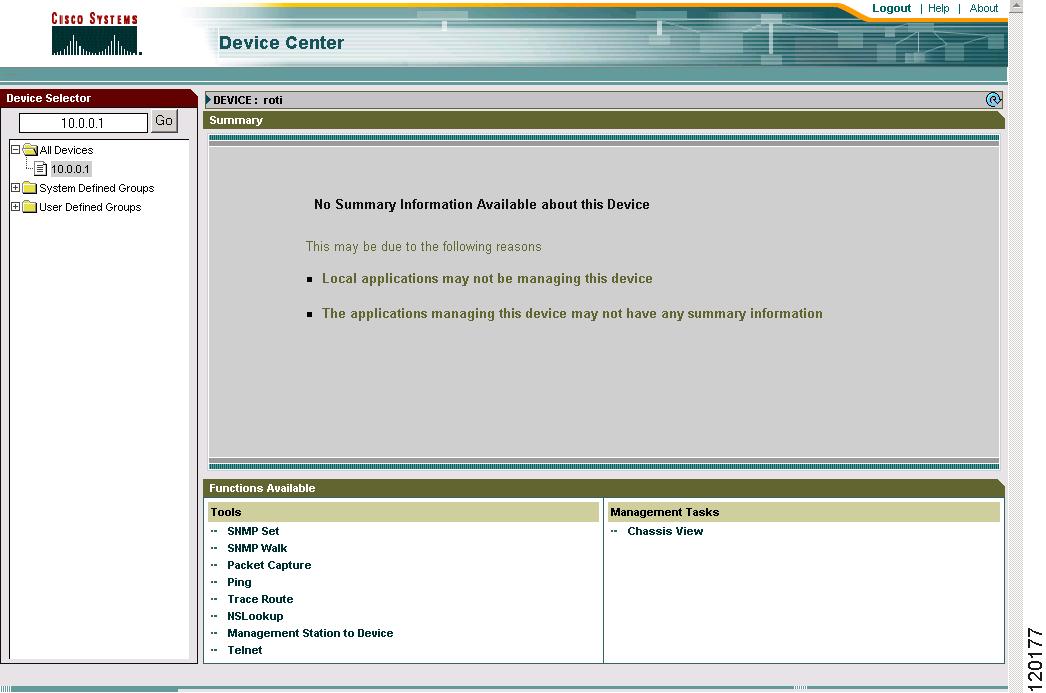The width and height of the screenshot is (1046, 693).
Task: Click the System Defined Groups folder icon
Action: [x=29, y=187]
